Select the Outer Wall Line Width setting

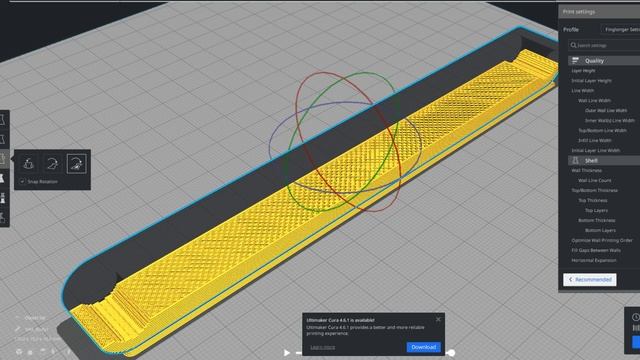(x=606, y=111)
